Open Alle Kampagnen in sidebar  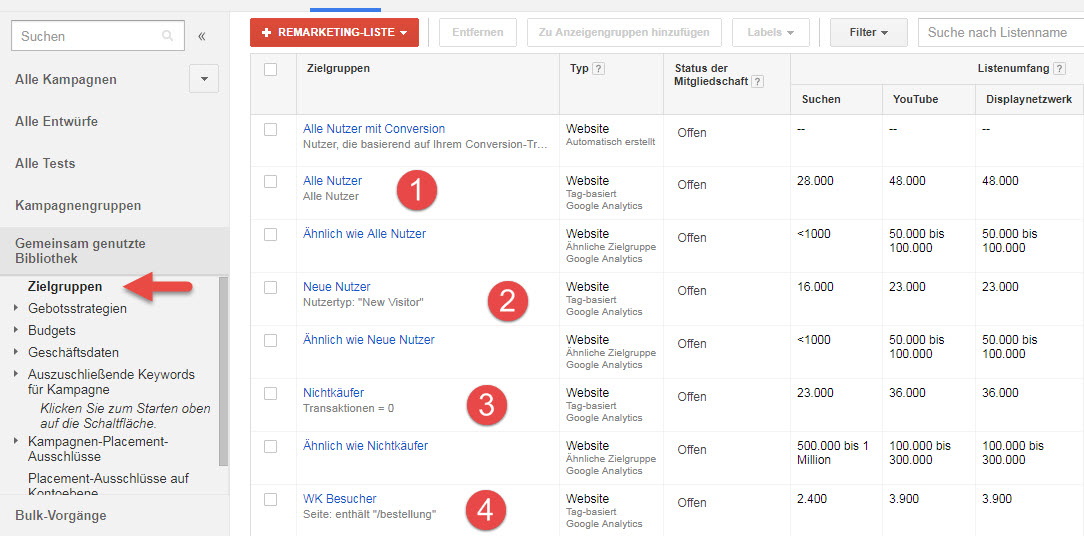[66, 80]
